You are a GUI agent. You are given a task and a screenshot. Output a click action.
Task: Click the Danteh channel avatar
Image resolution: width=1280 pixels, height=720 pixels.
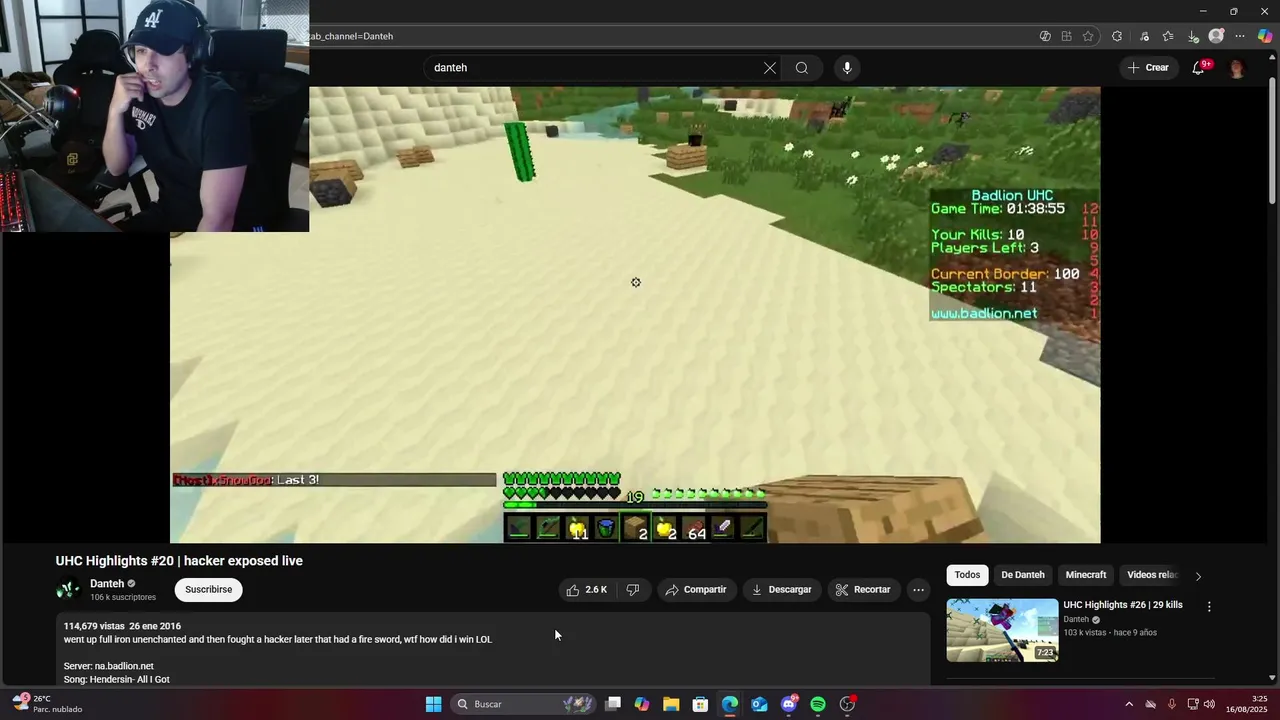[68, 590]
